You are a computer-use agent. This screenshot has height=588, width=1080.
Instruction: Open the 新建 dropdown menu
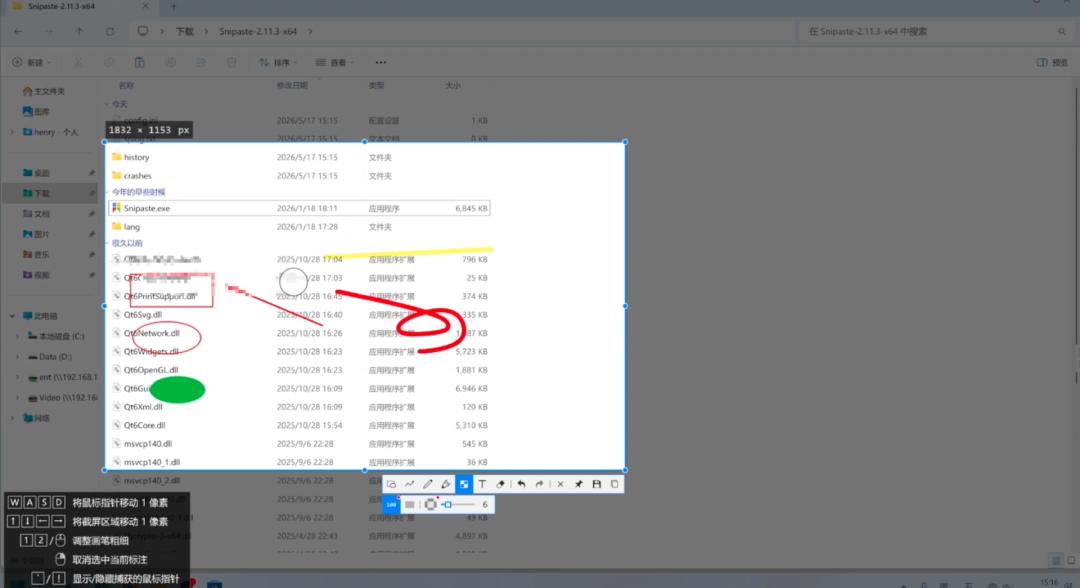[32, 63]
